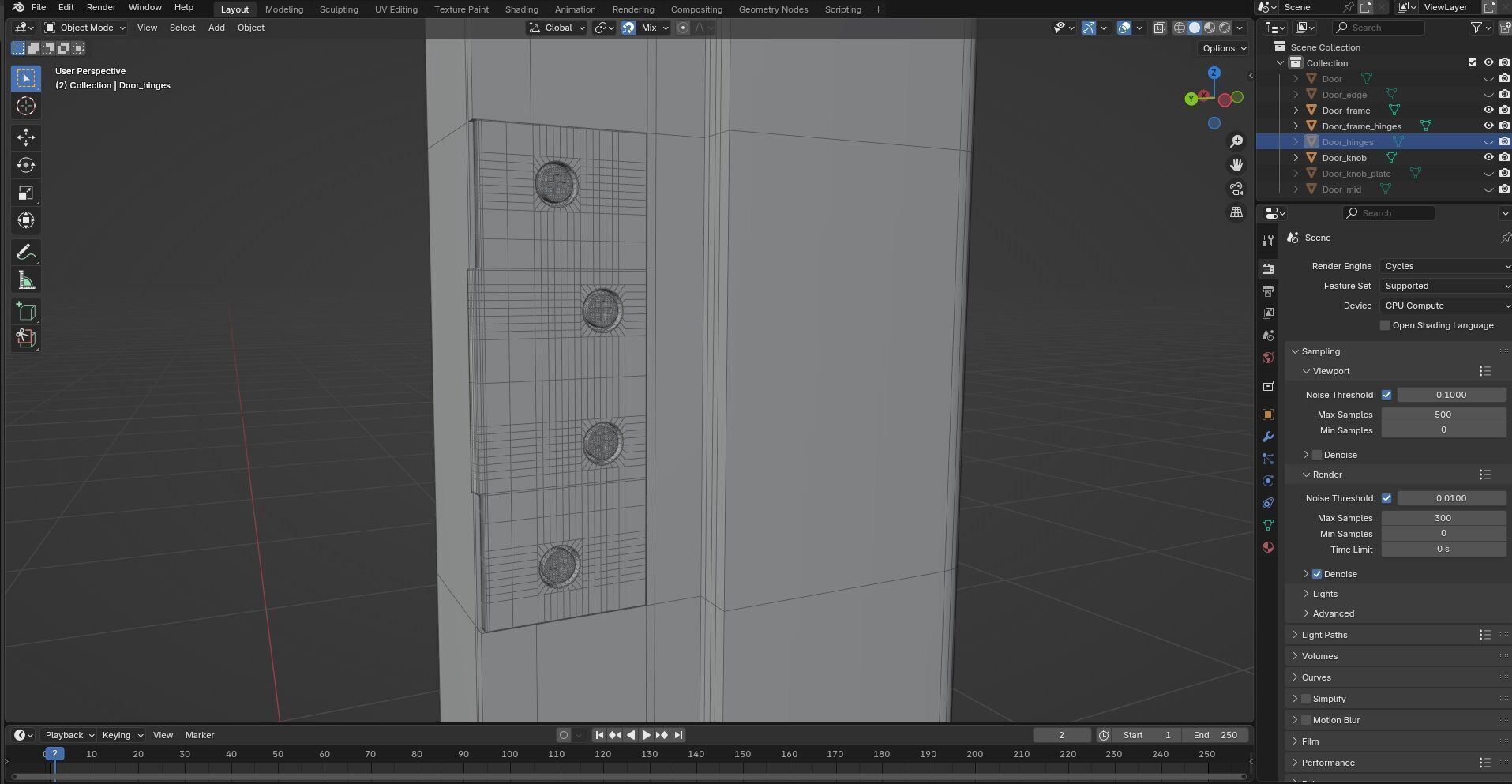This screenshot has width=1512, height=784.
Task: Switch perspective/orthographic grid icon
Action: tap(1236, 212)
